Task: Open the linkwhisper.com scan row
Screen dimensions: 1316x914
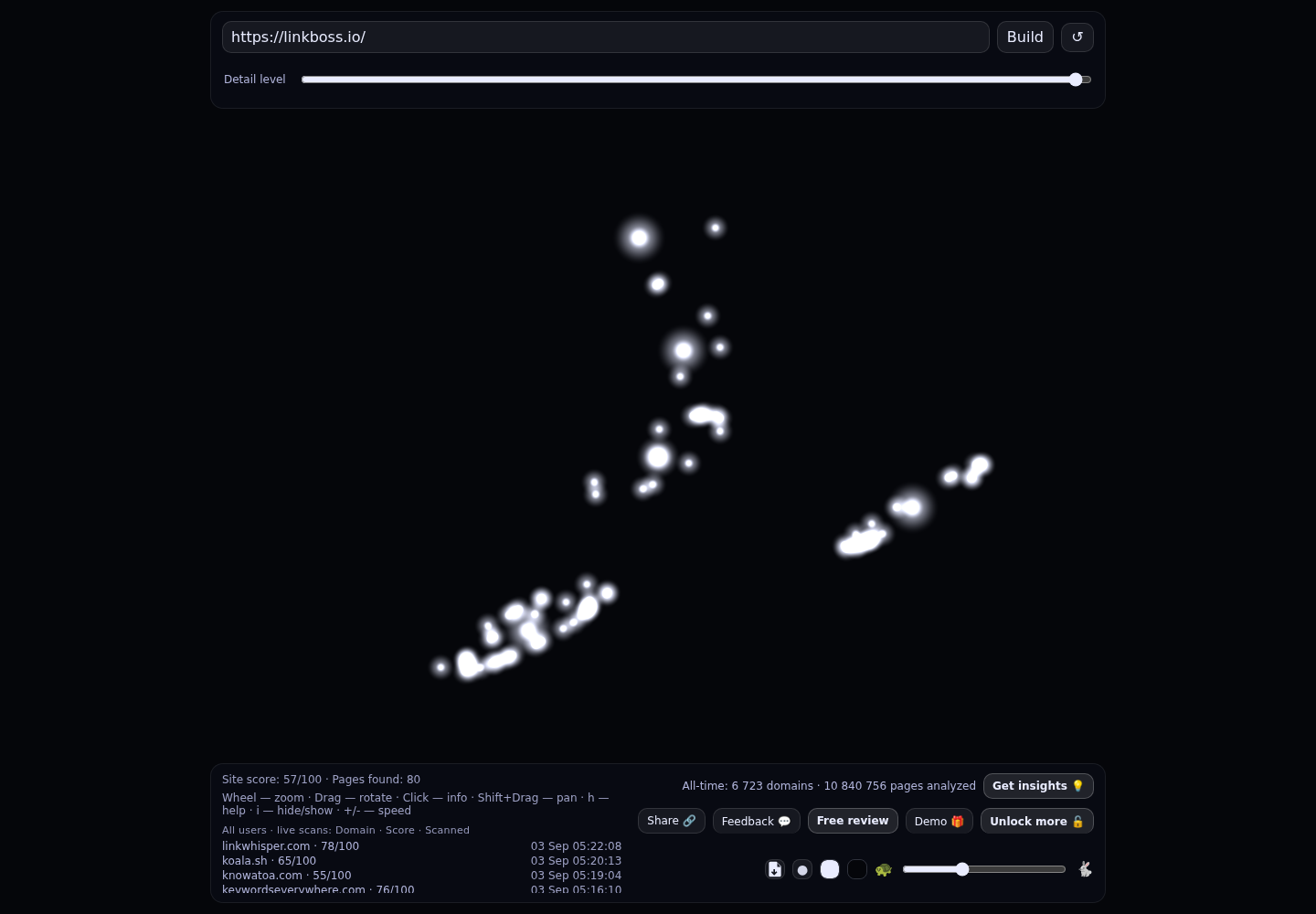Action: click(x=421, y=846)
